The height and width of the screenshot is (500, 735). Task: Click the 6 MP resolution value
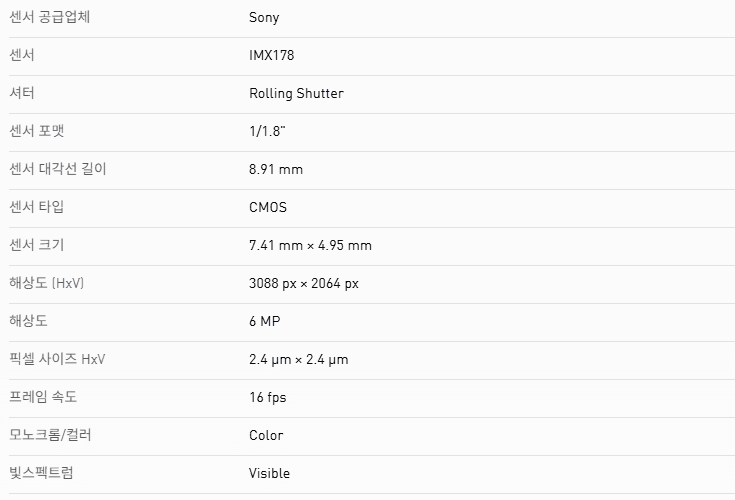point(266,321)
